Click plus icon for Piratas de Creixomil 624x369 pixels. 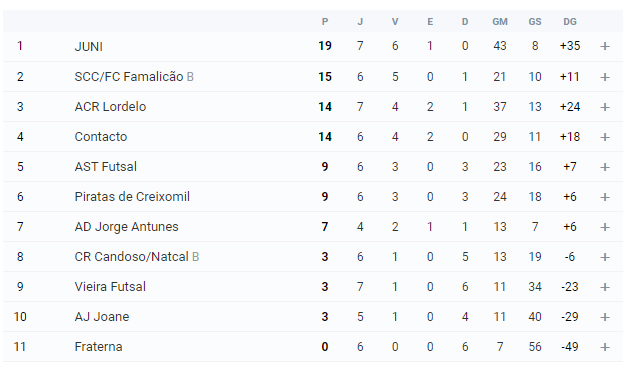click(605, 197)
